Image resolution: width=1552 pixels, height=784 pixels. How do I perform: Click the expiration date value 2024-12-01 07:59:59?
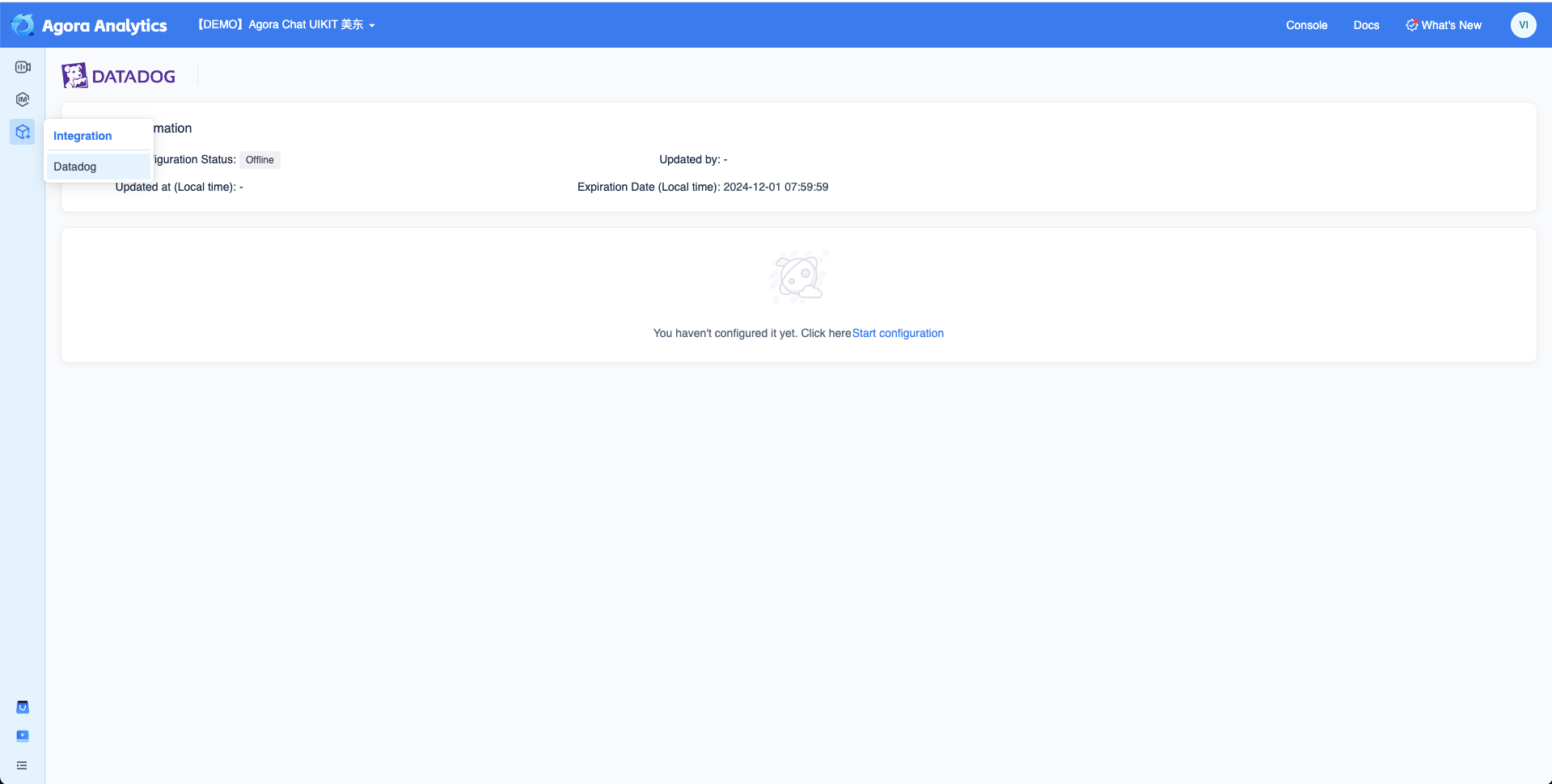click(x=776, y=187)
